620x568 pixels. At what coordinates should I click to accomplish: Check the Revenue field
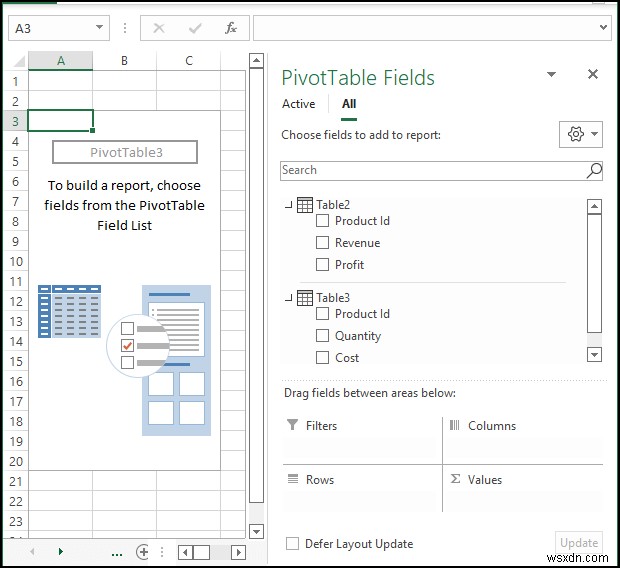(322, 242)
